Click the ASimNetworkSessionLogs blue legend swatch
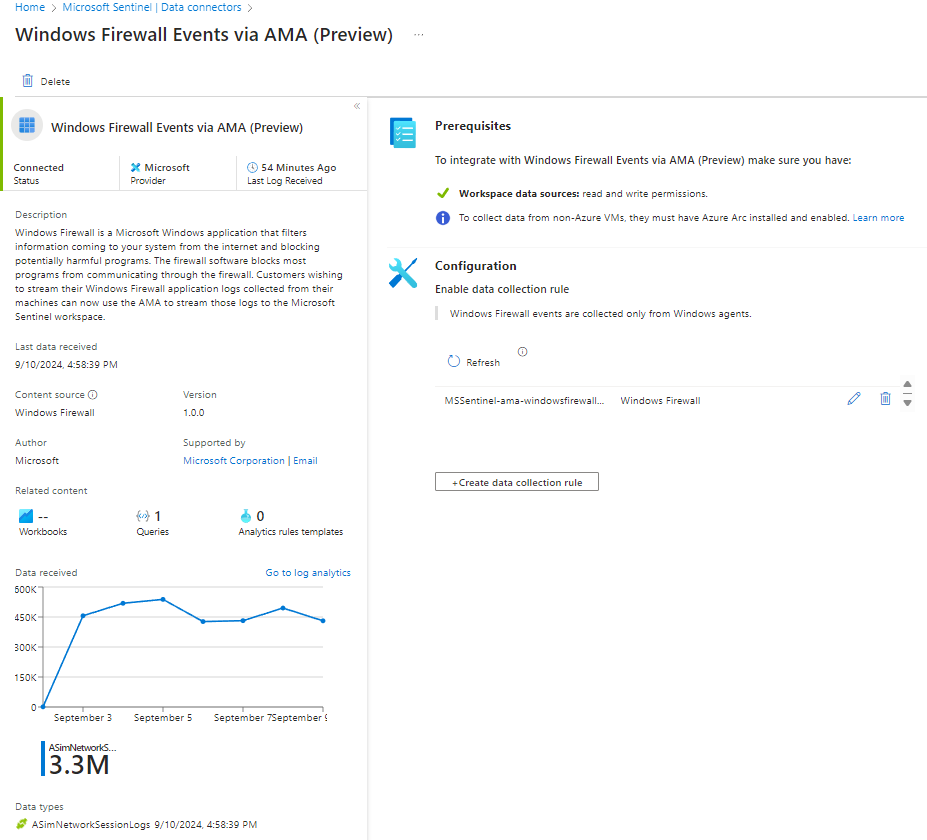 click(x=43, y=759)
